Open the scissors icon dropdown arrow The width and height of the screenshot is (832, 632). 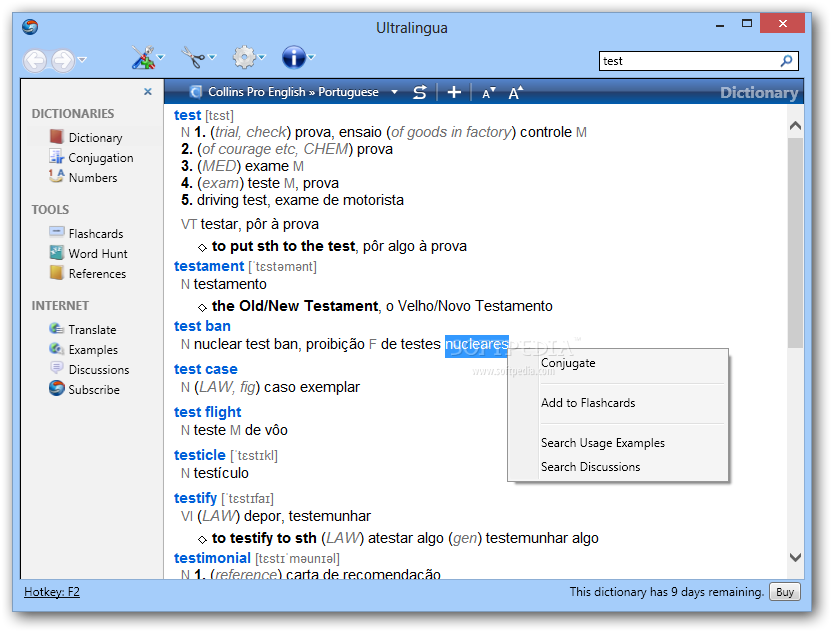click(x=212, y=57)
